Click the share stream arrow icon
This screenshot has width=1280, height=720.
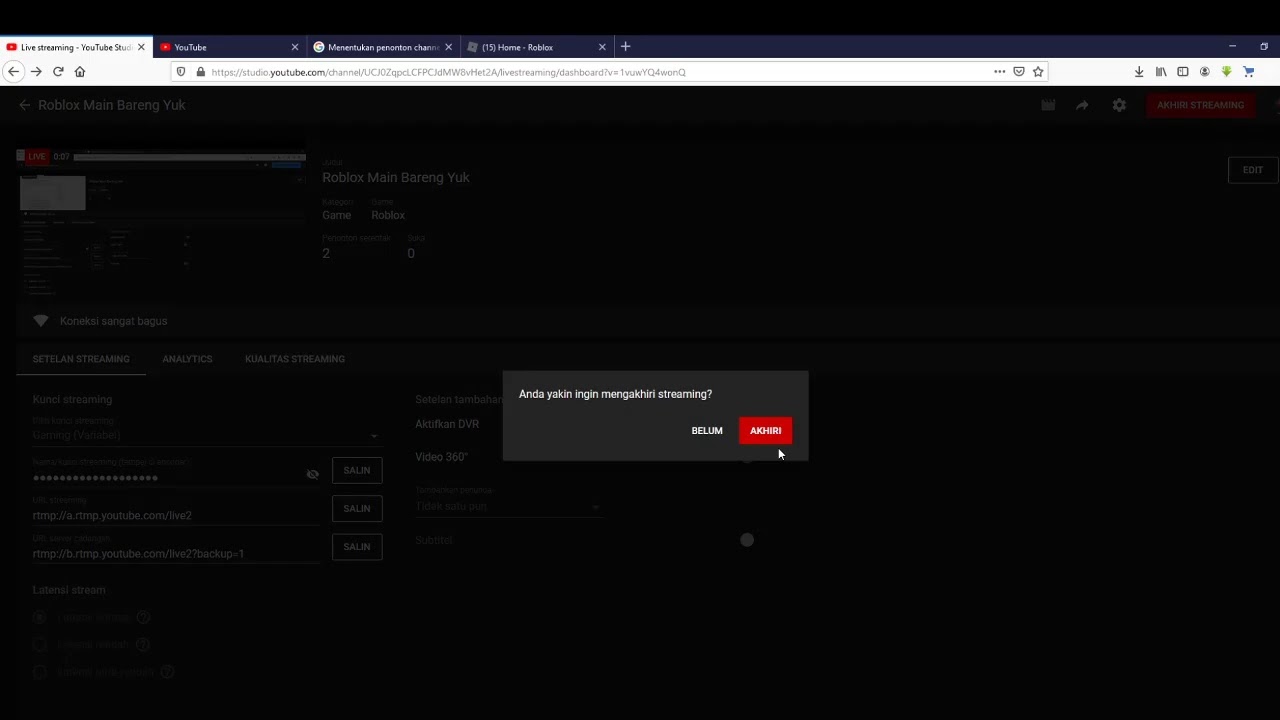tap(1082, 105)
